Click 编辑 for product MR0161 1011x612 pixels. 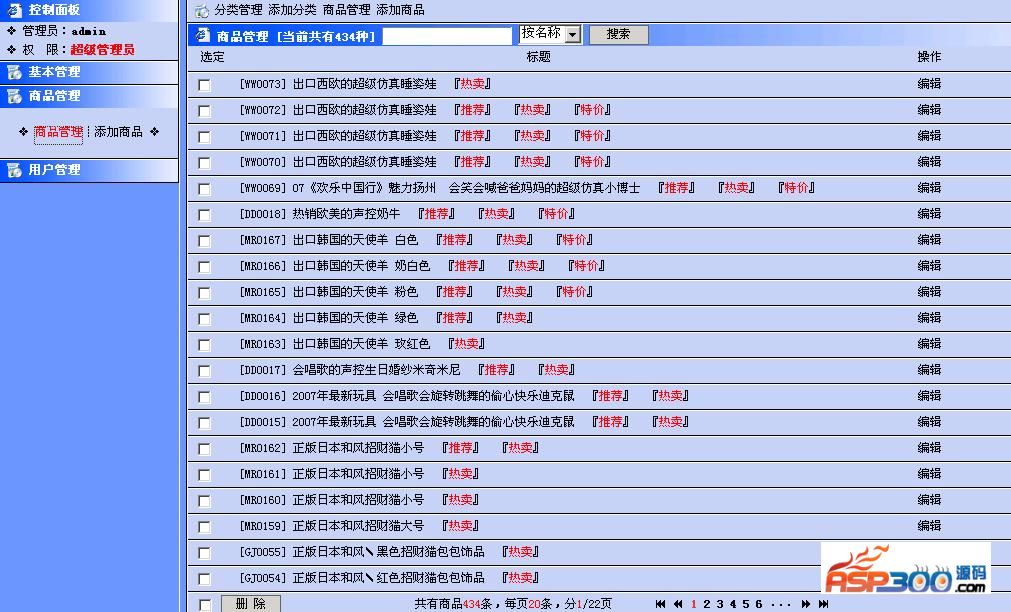(x=929, y=473)
